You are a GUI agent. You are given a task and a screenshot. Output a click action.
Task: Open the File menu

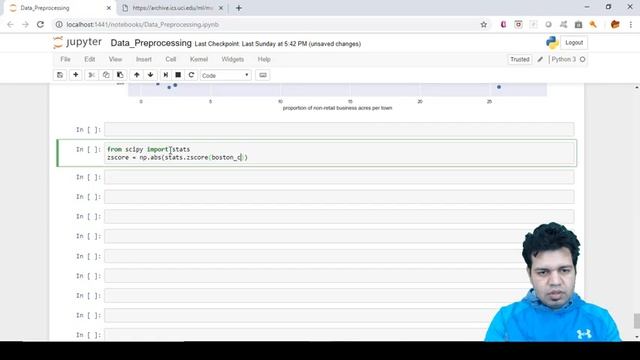[65, 59]
